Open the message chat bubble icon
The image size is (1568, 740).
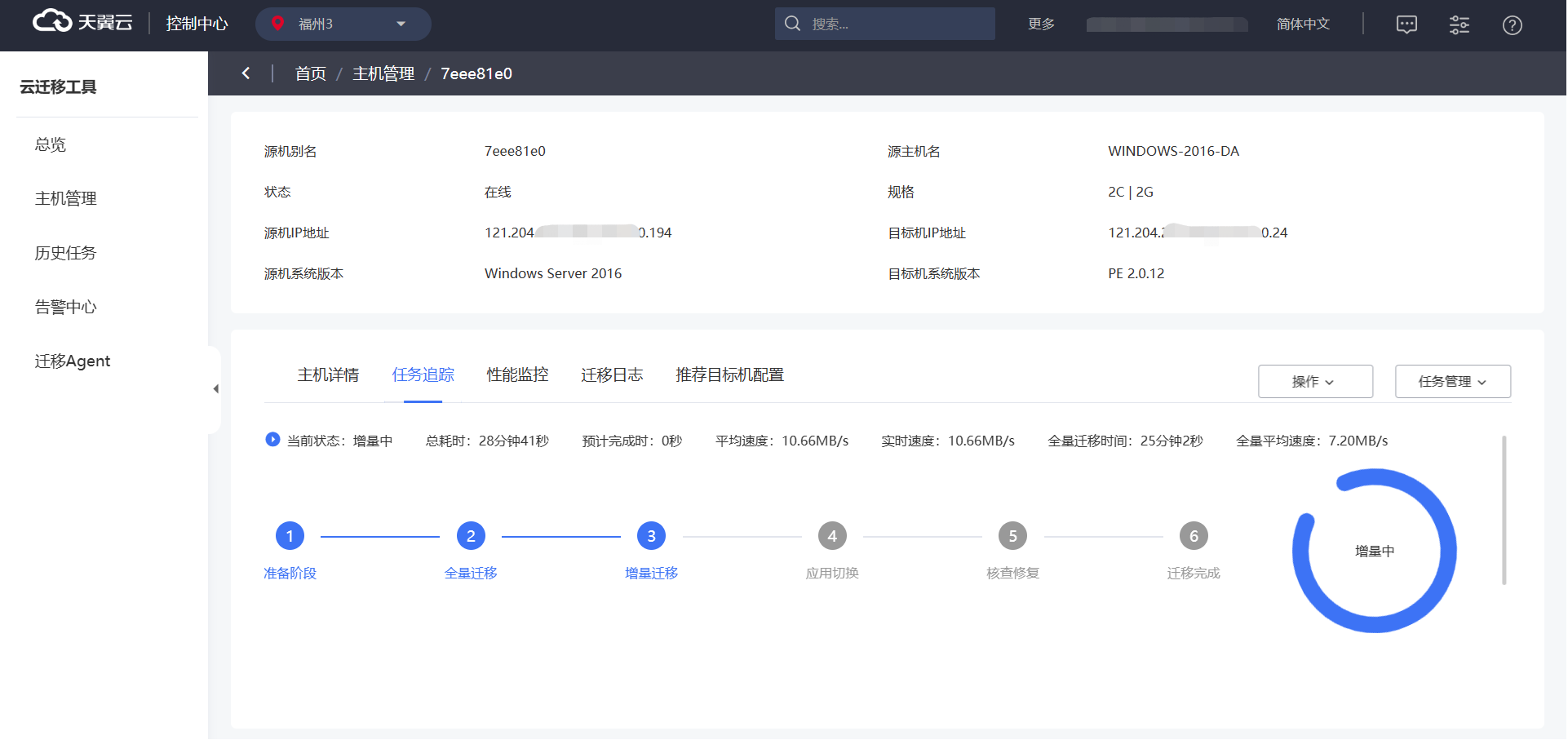[x=1407, y=24]
